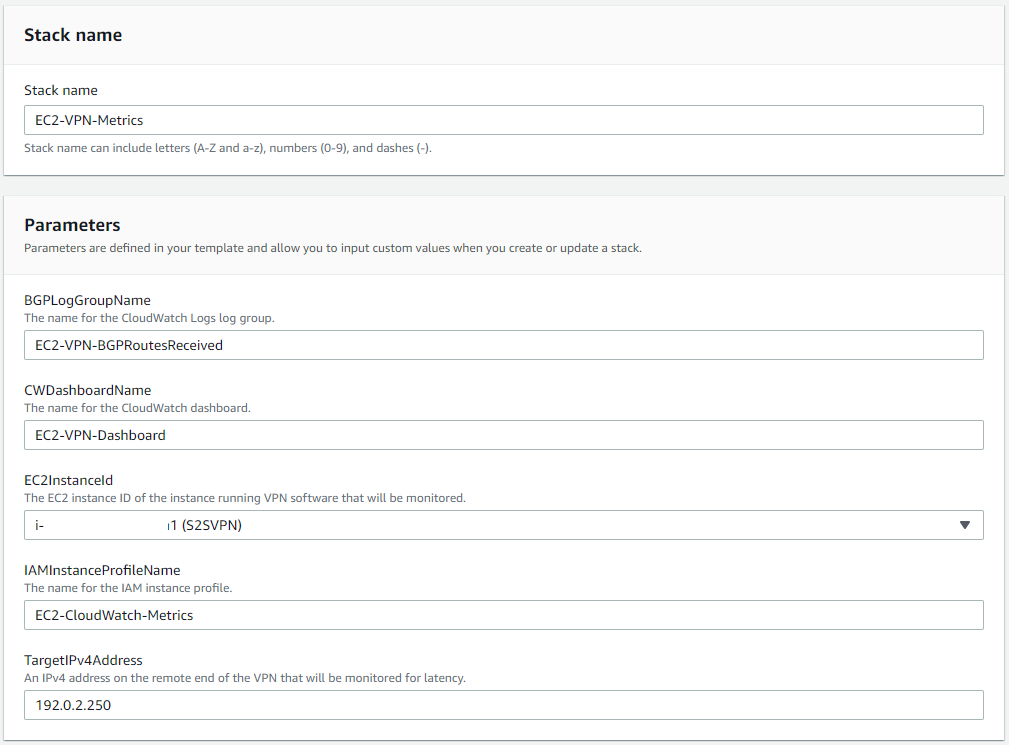1009x745 pixels.
Task: Click the EC2InstanceId dropdown chevron arrow
Action: (963, 525)
